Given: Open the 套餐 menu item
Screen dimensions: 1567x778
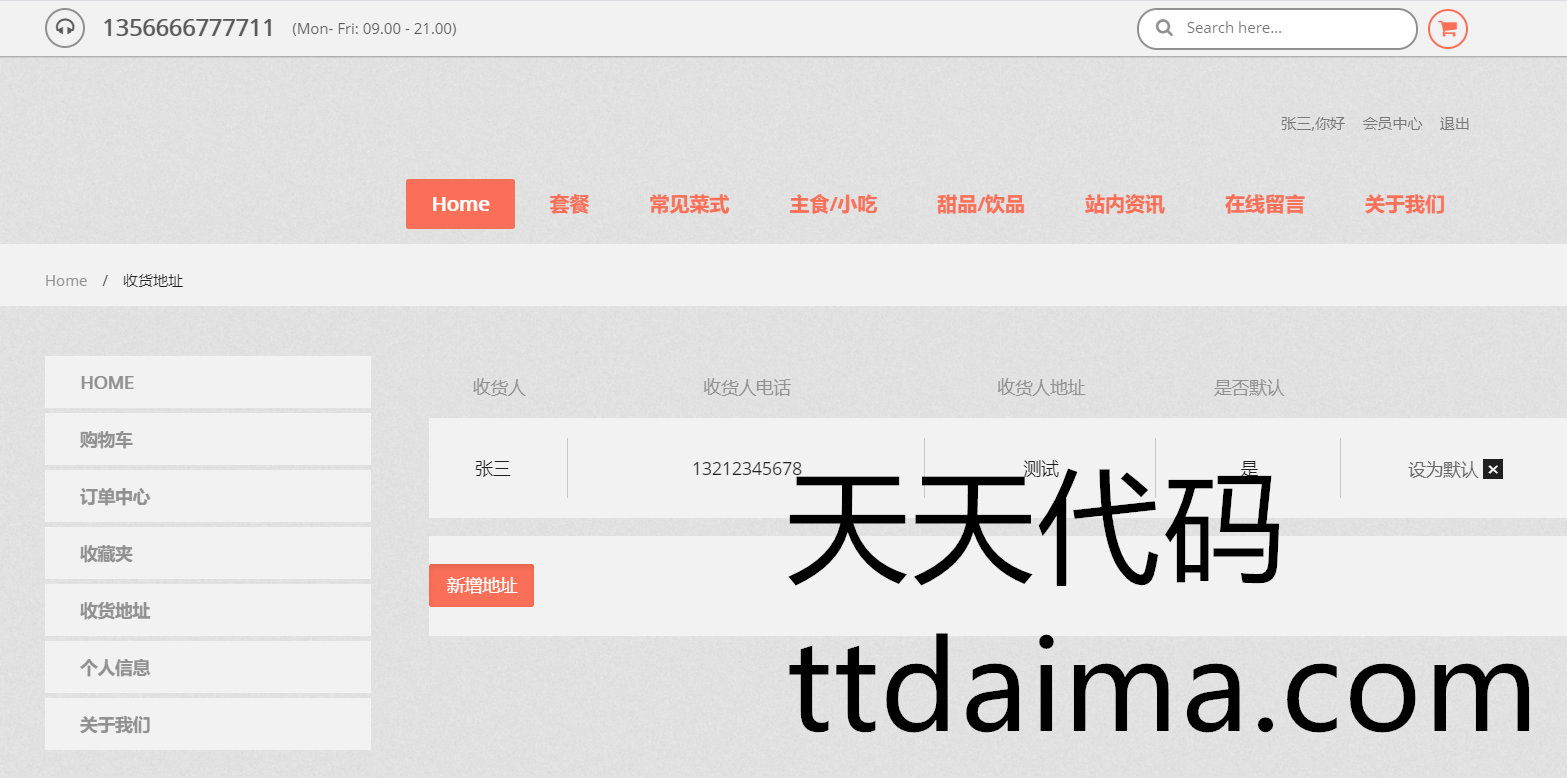Looking at the screenshot, I should coord(569,204).
